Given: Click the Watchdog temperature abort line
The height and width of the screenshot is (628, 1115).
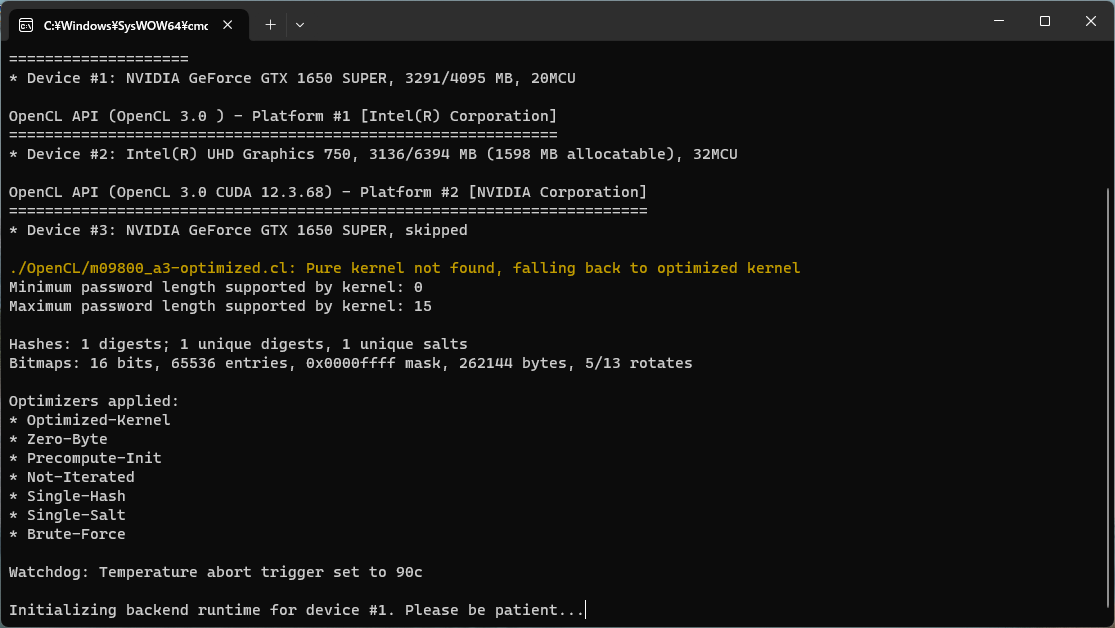Looking at the screenshot, I should (x=215, y=572).
